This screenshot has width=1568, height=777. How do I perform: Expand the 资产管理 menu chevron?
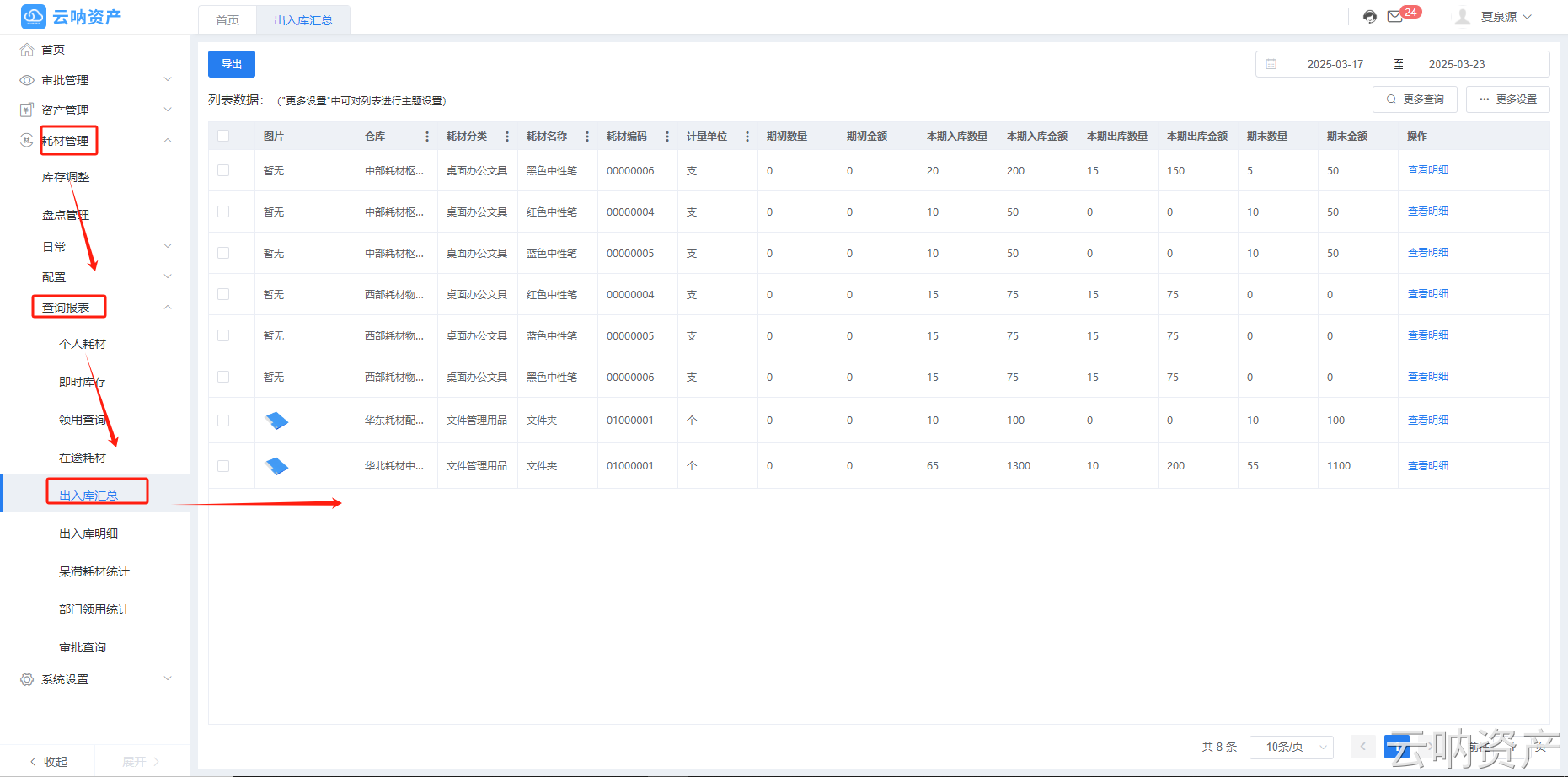168,110
